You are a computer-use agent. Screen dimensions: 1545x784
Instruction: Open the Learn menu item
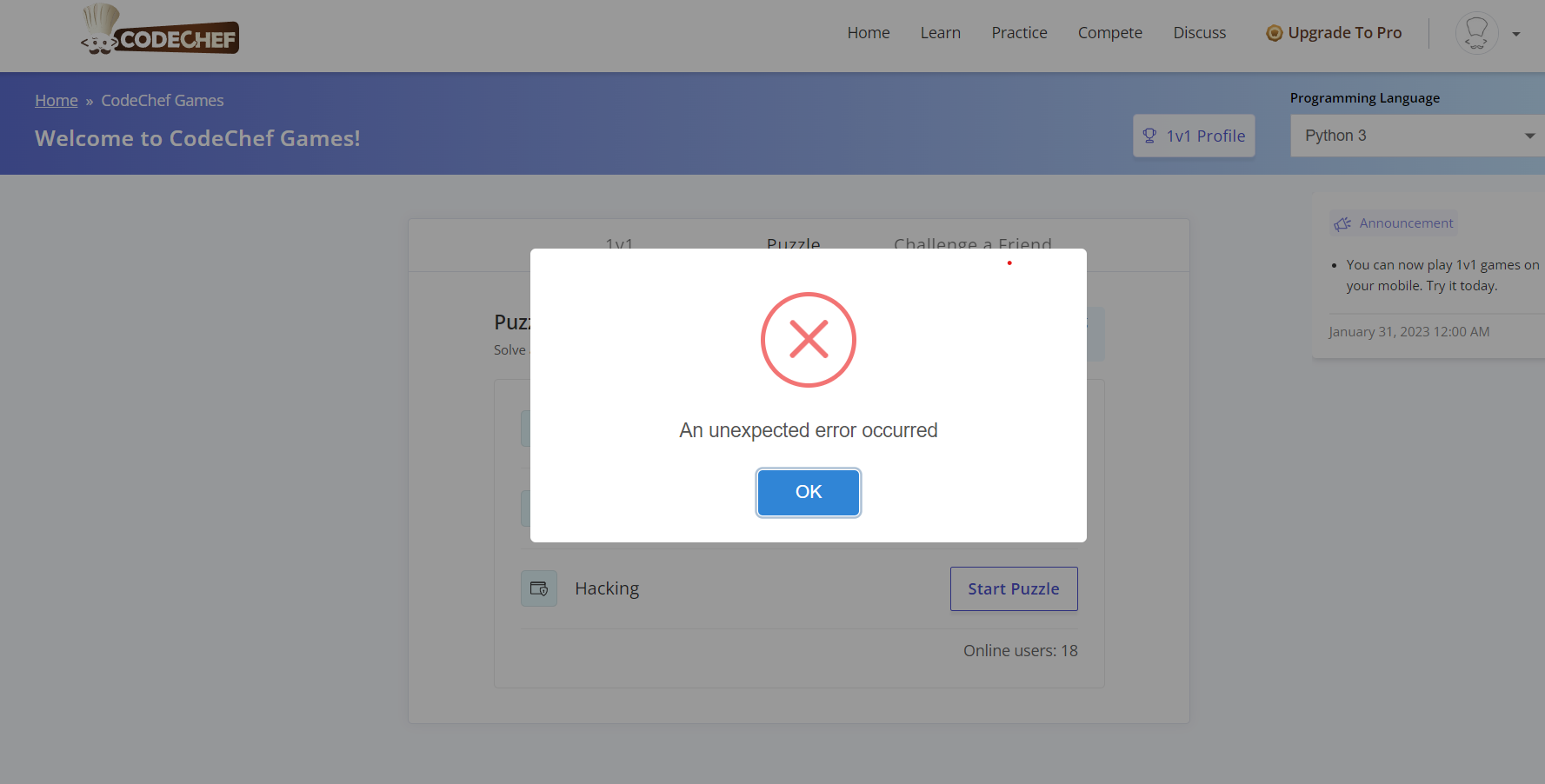(941, 33)
